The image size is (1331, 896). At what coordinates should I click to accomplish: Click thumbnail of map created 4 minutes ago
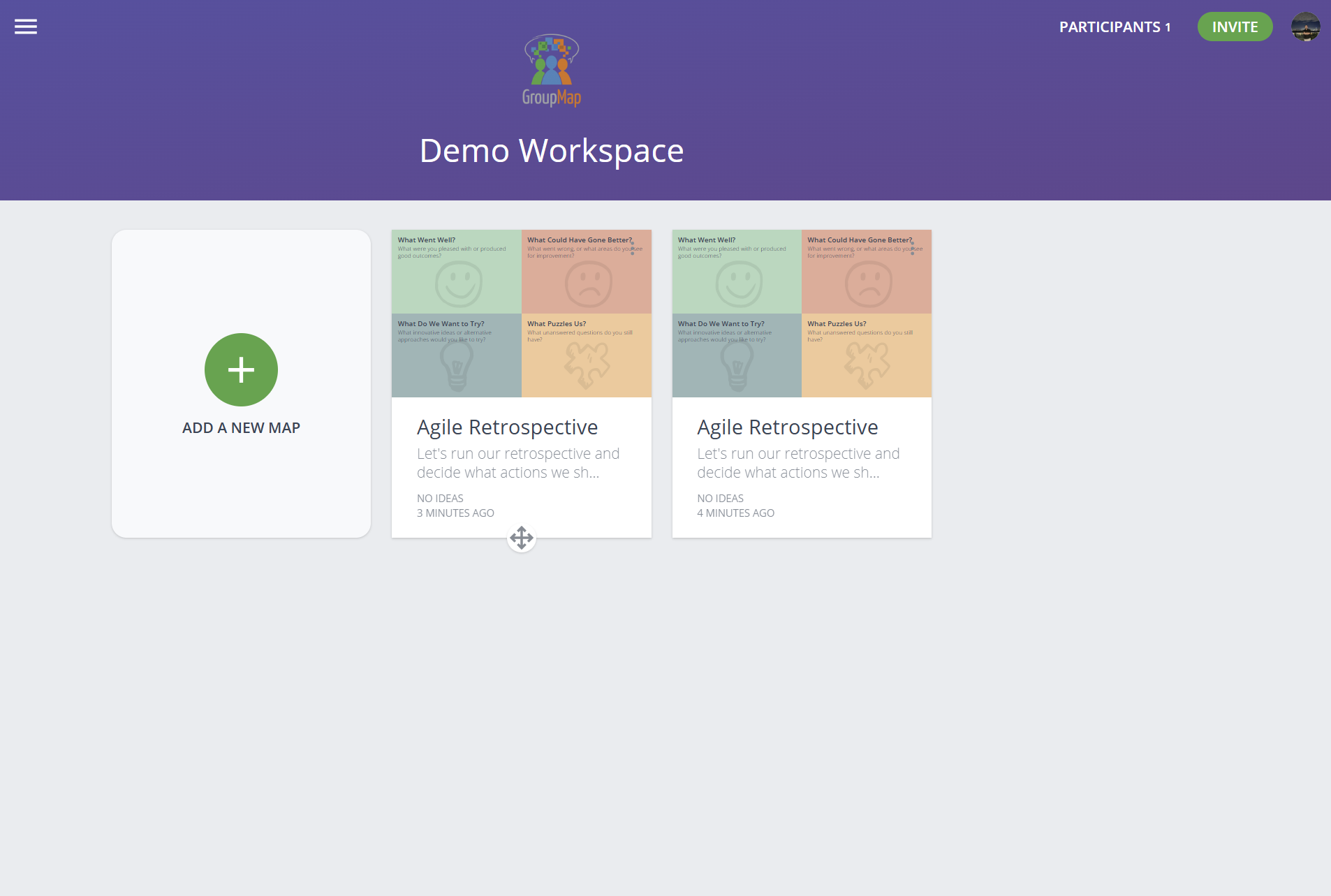coord(802,314)
